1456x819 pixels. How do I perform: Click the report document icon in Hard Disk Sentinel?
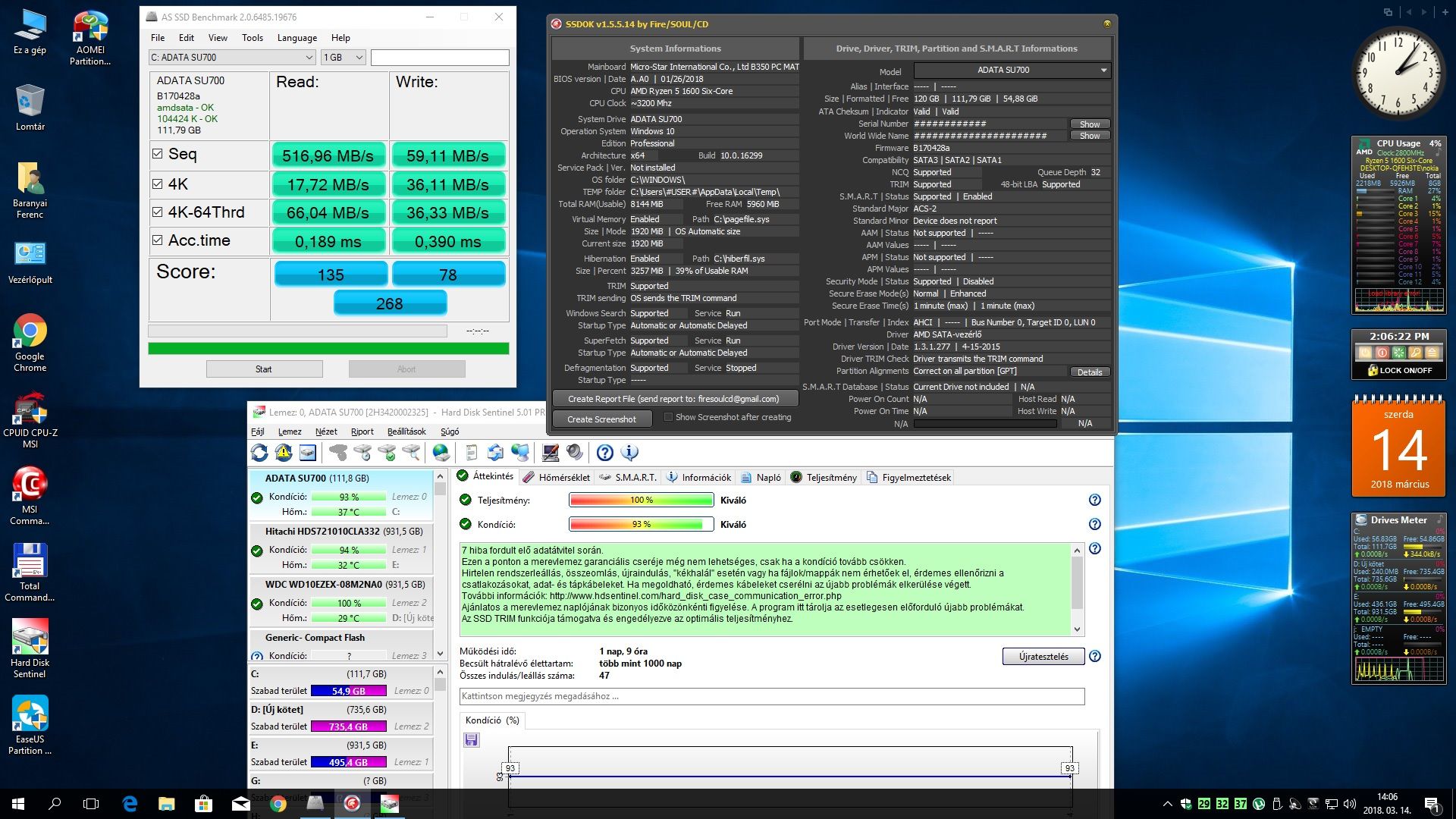point(472,453)
